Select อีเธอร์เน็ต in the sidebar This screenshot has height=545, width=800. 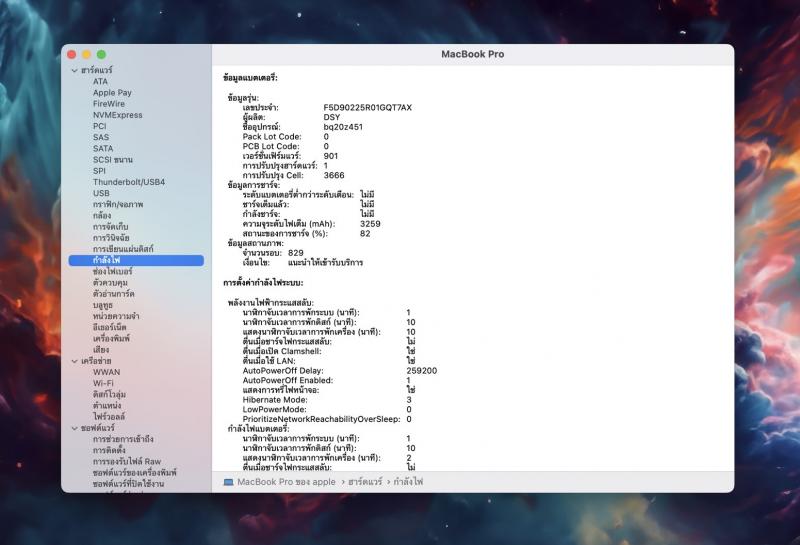coord(110,327)
